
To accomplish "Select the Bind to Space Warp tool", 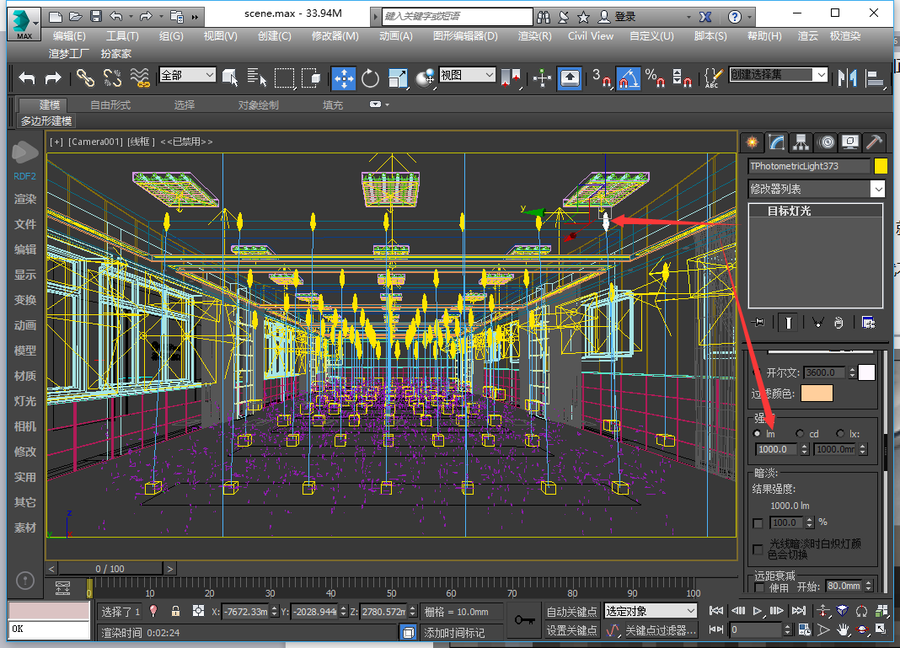I will pos(139,77).
